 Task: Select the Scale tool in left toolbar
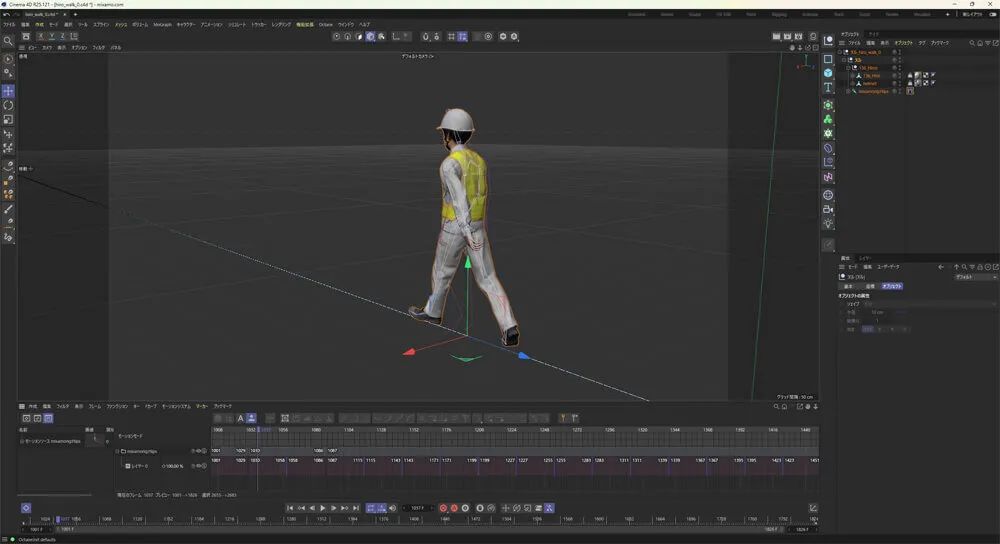8,119
